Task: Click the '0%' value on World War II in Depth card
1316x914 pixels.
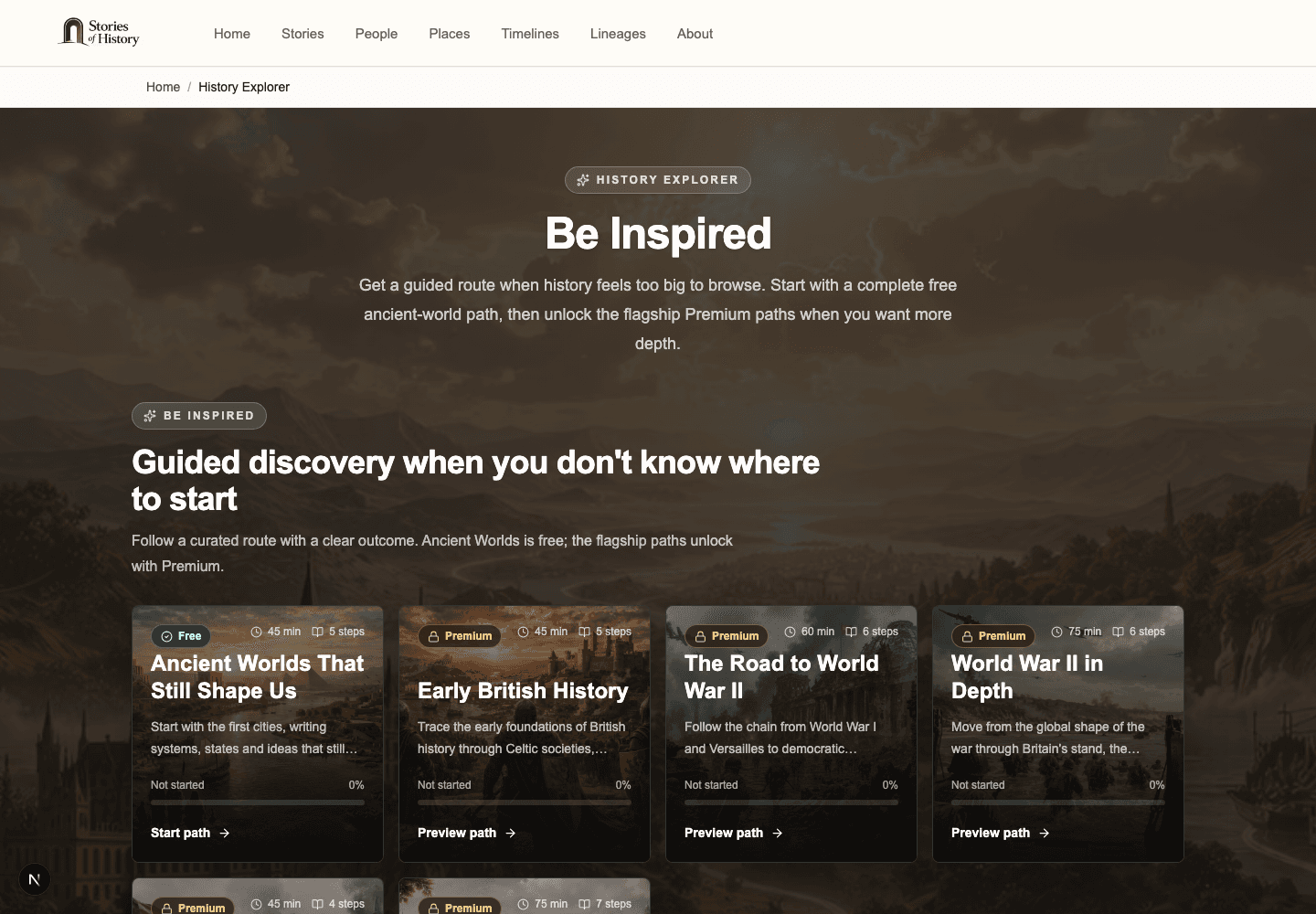Action: pos(1157,785)
